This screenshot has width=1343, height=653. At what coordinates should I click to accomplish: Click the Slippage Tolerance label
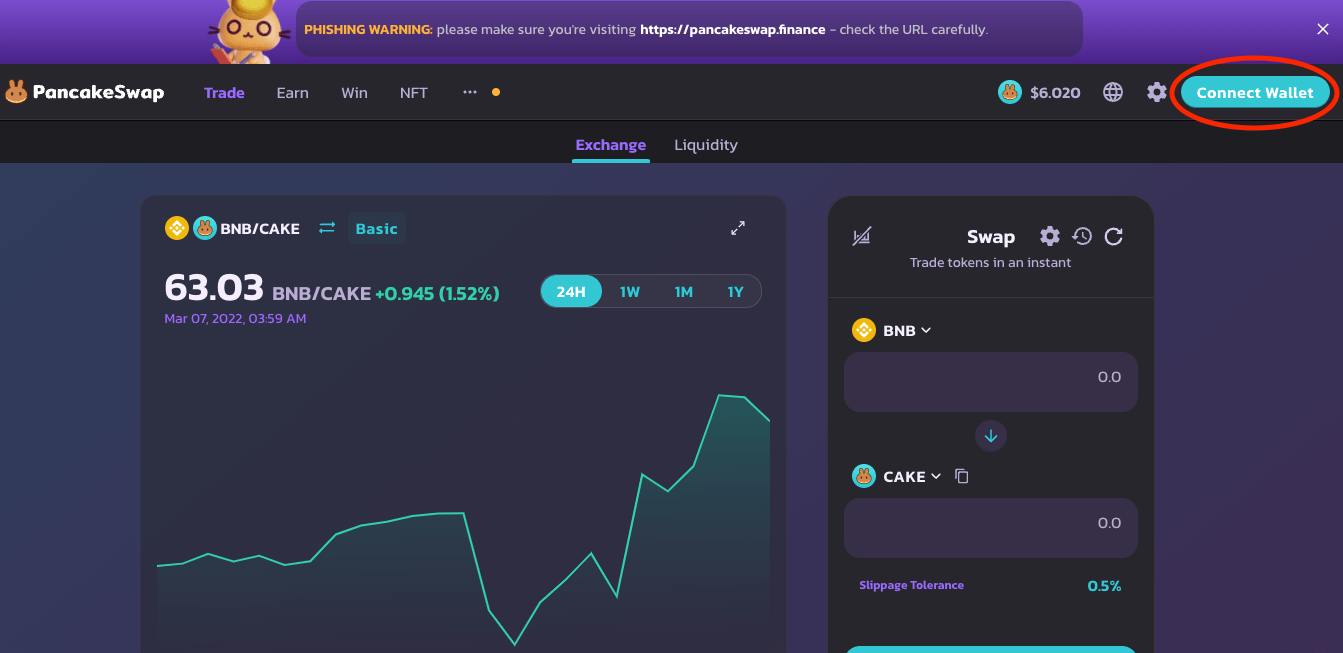(x=911, y=585)
